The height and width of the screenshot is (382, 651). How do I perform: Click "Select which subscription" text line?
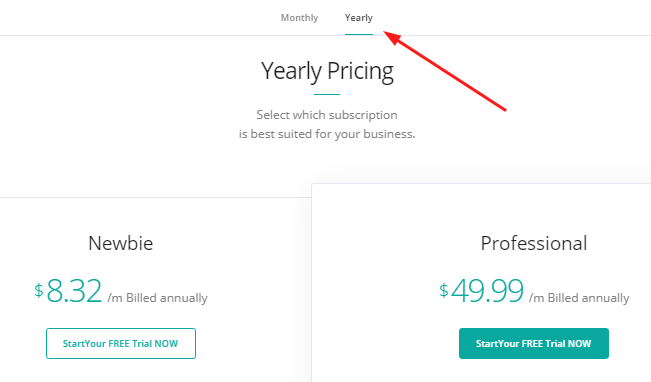[x=327, y=115]
